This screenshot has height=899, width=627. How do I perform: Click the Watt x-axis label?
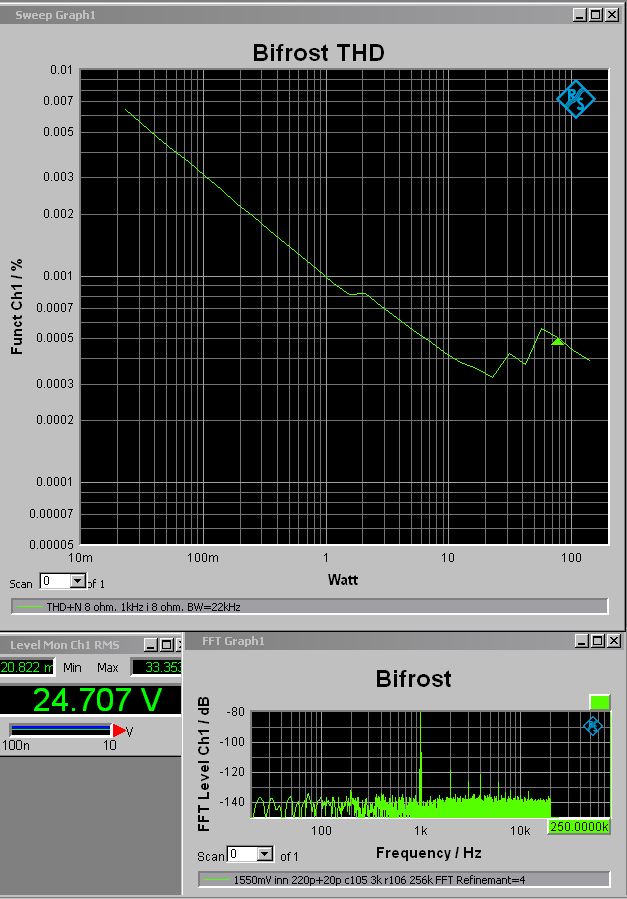coord(343,580)
